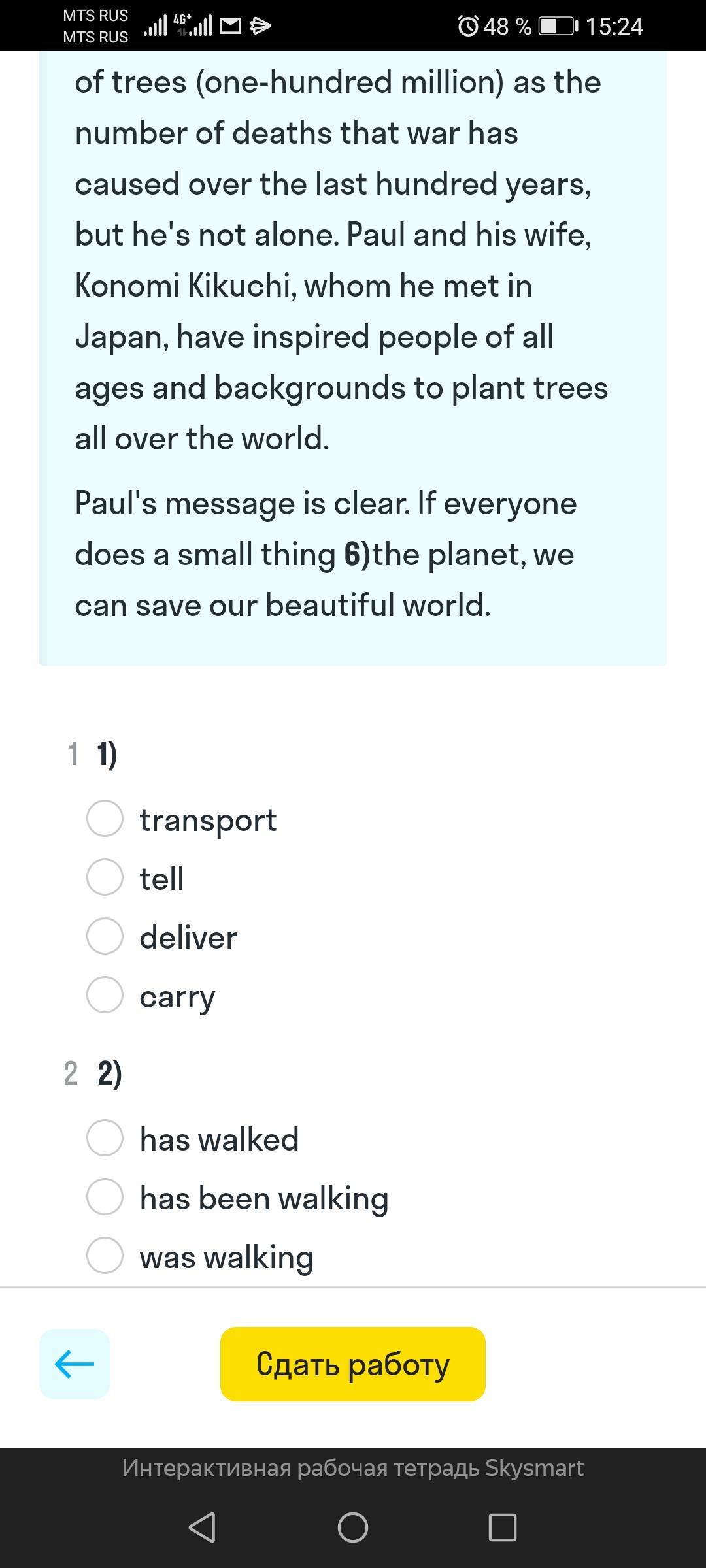Screen dimensions: 706x1568
Task: Open recent apps with square icon
Action: coord(503,1527)
